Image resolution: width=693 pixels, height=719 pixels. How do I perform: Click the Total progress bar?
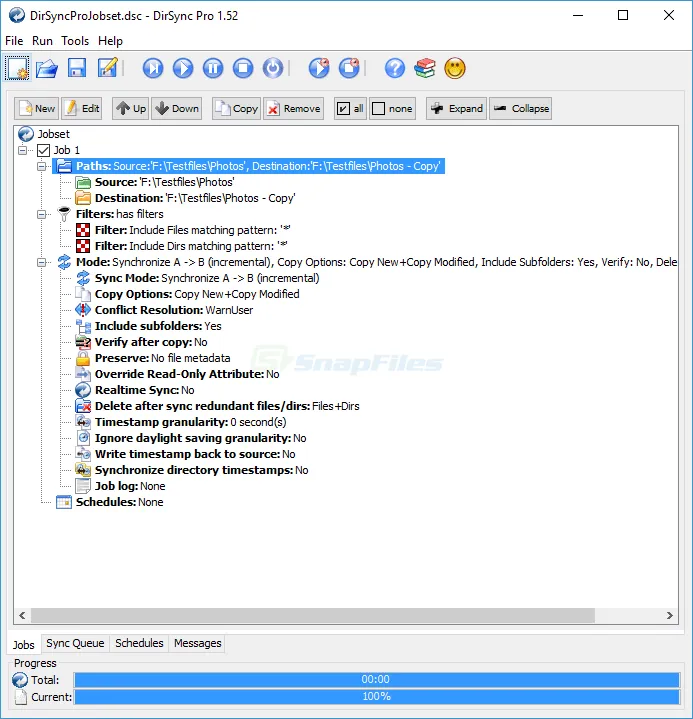(x=377, y=680)
